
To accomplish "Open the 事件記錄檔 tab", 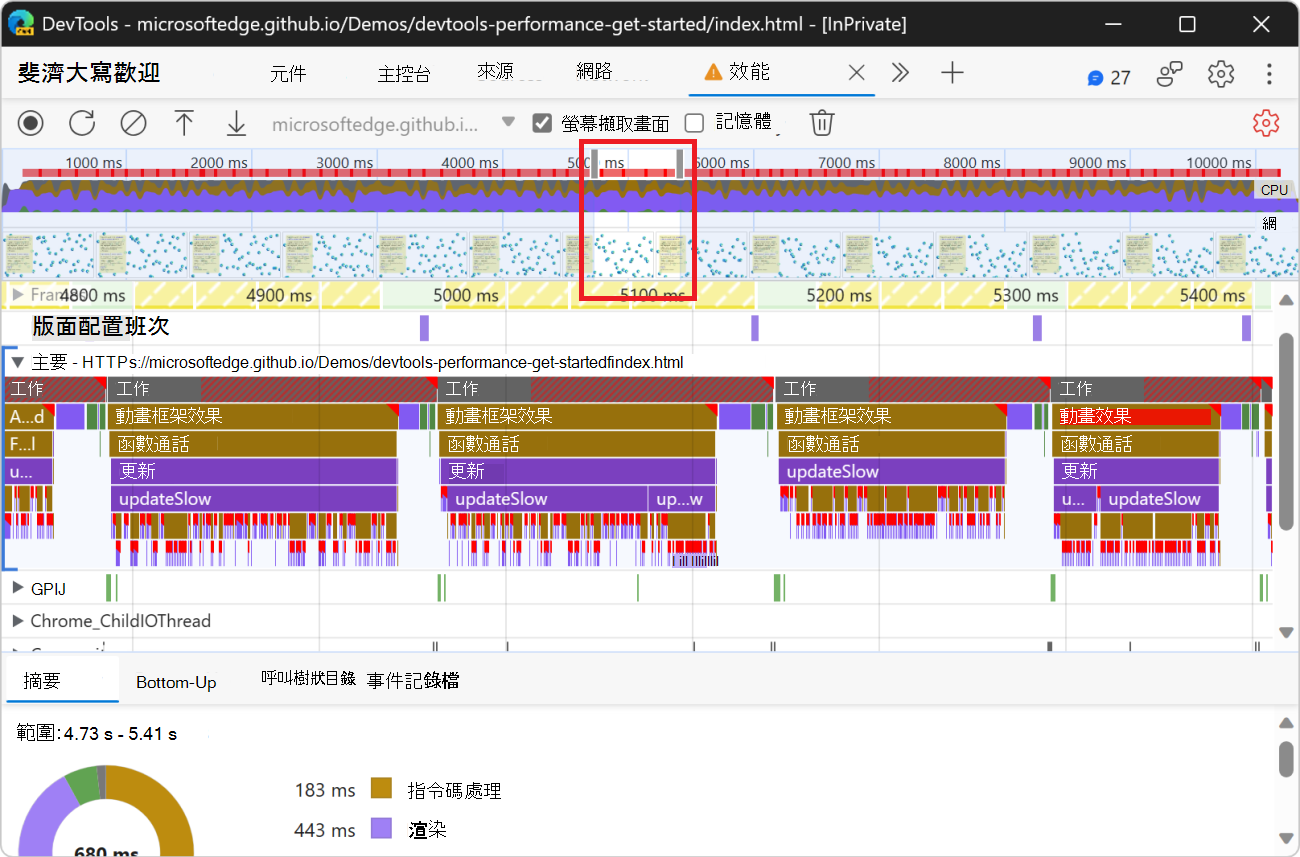I will pyautogui.click(x=413, y=681).
